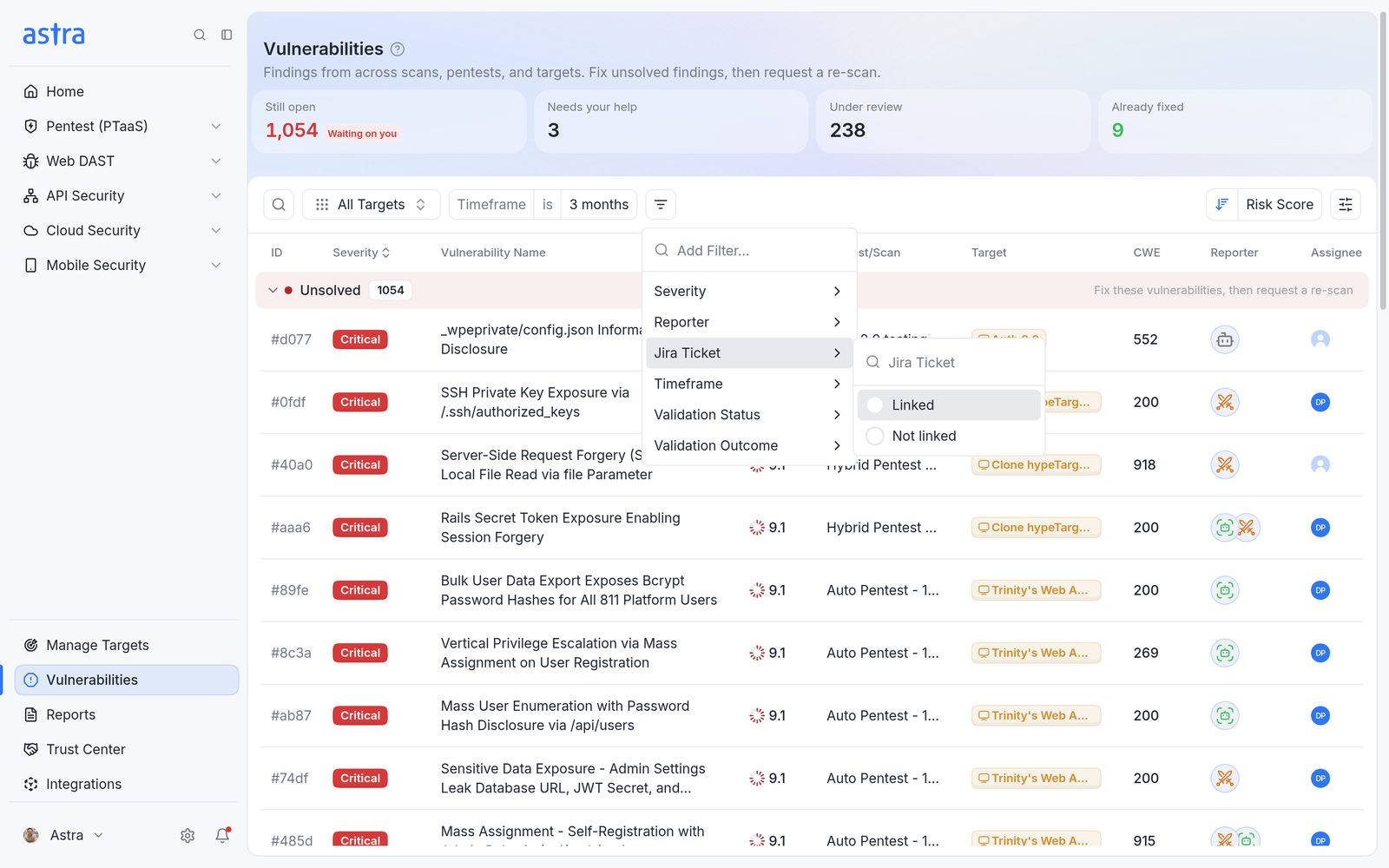
Task: Click the reporter icon for #89fe row
Action: coord(1225,590)
